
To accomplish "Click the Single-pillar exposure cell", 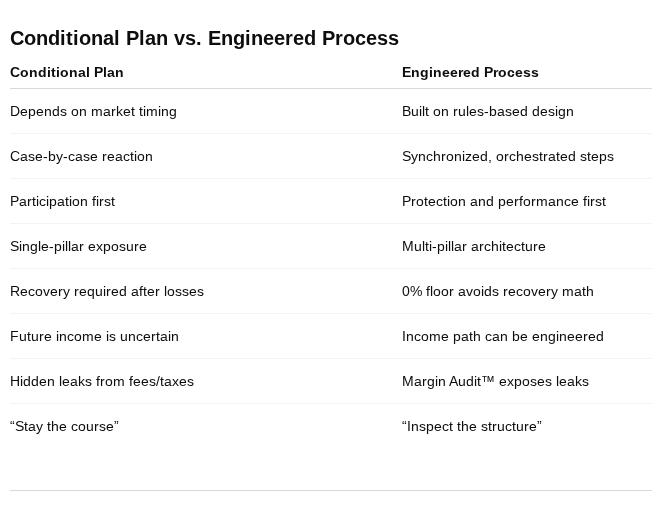I will tap(78, 246).
